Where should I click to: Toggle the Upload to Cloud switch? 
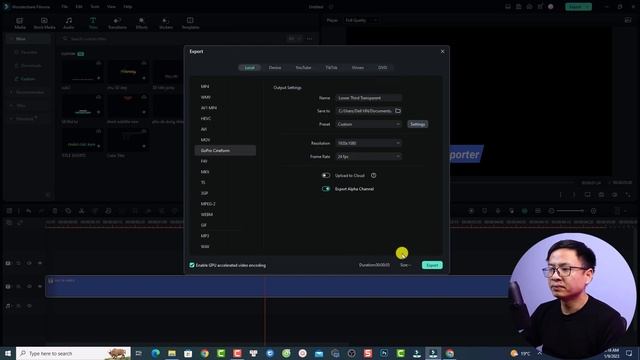pyautogui.click(x=326, y=176)
